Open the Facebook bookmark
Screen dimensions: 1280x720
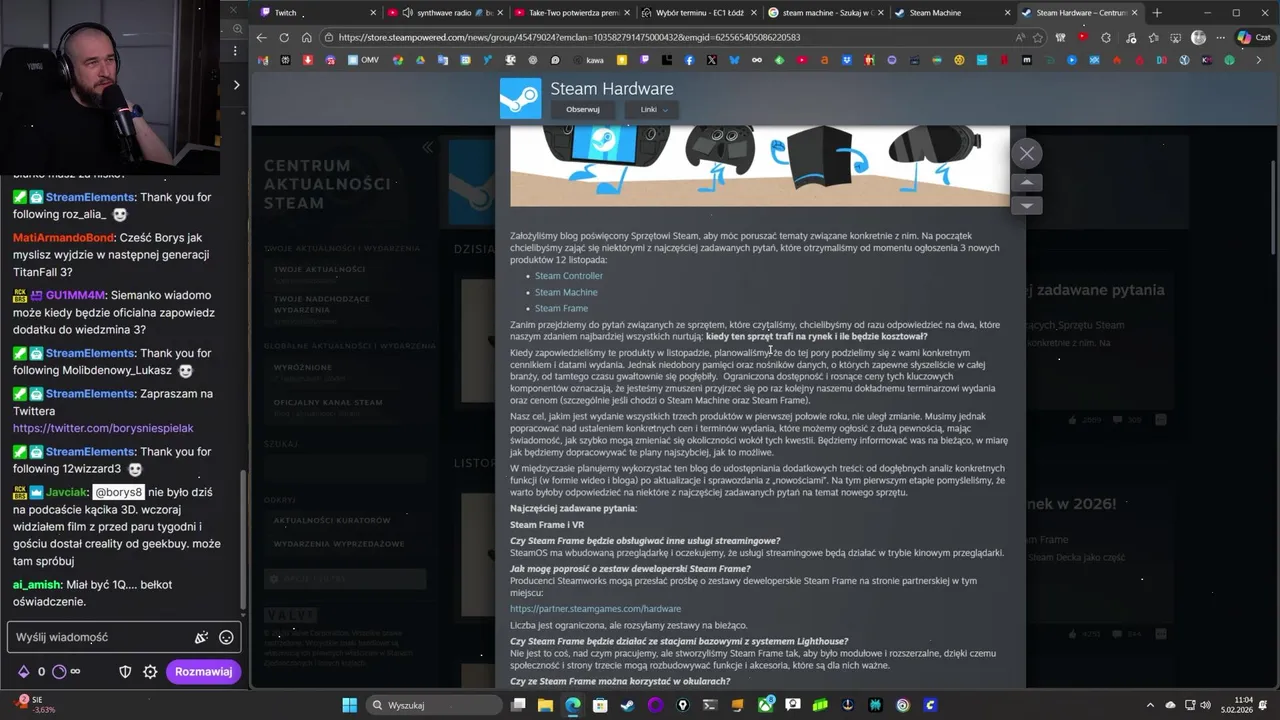(689, 60)
